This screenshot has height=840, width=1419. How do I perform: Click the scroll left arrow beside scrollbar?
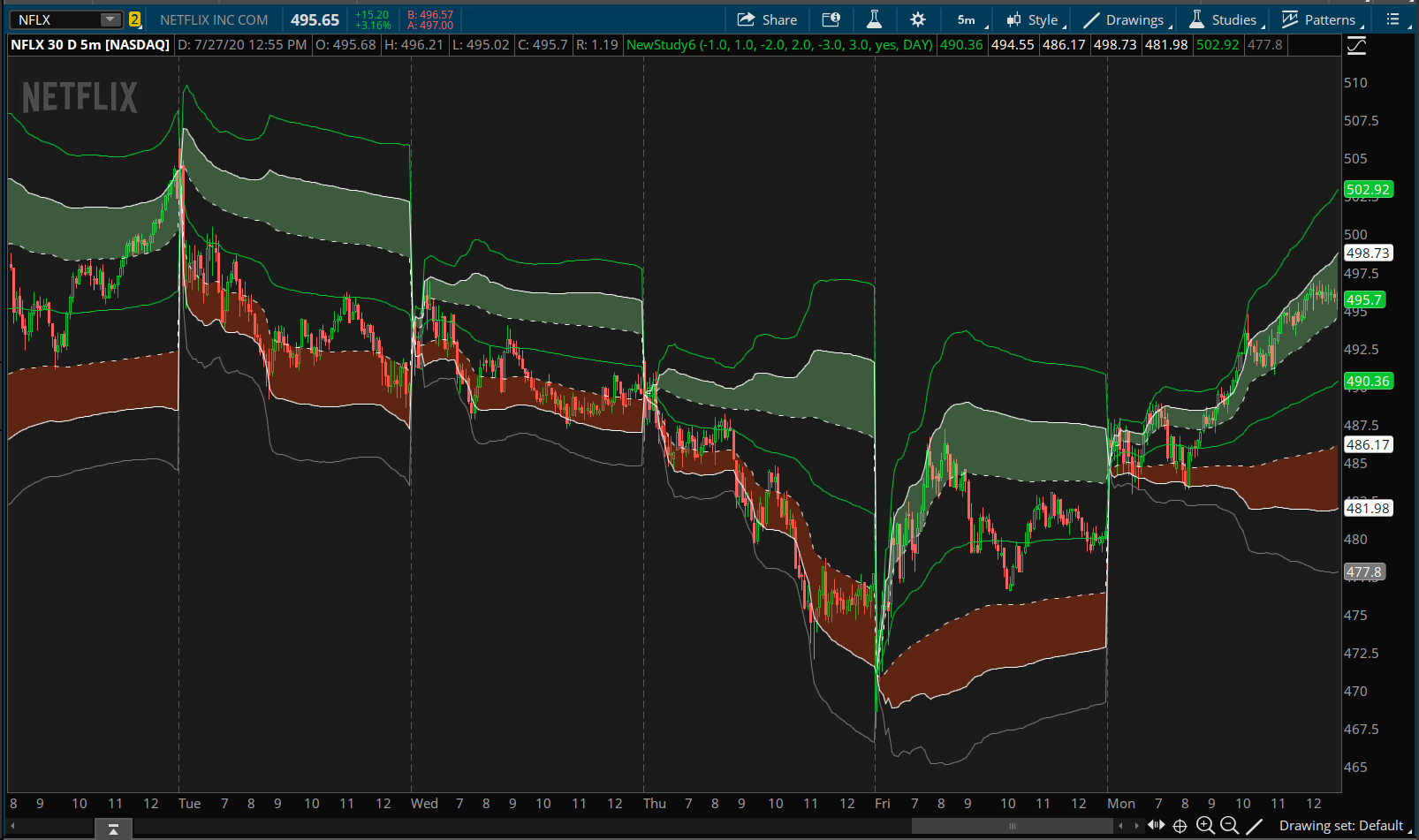coord(1120,826)
